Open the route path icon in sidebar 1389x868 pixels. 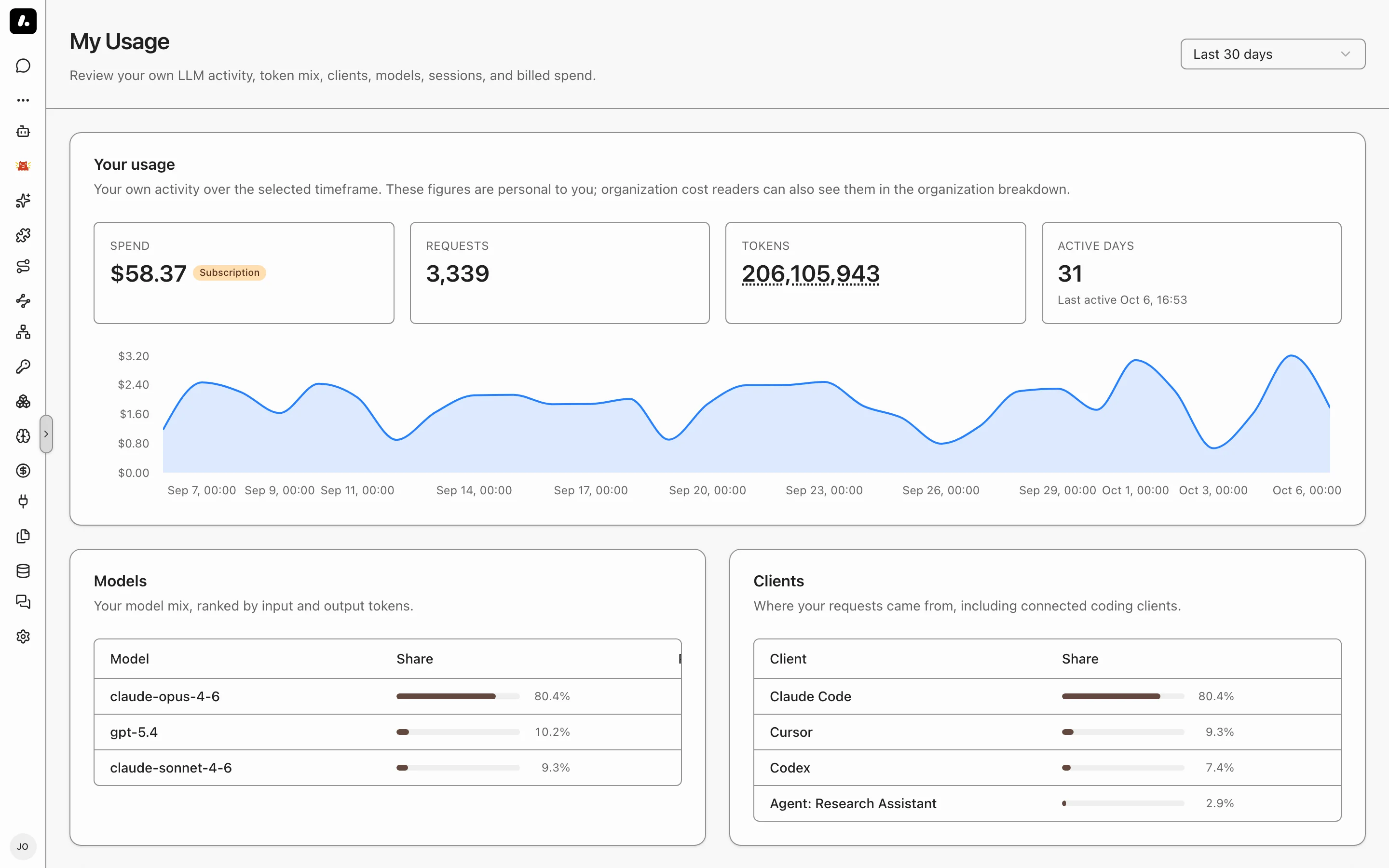point(23,266)
